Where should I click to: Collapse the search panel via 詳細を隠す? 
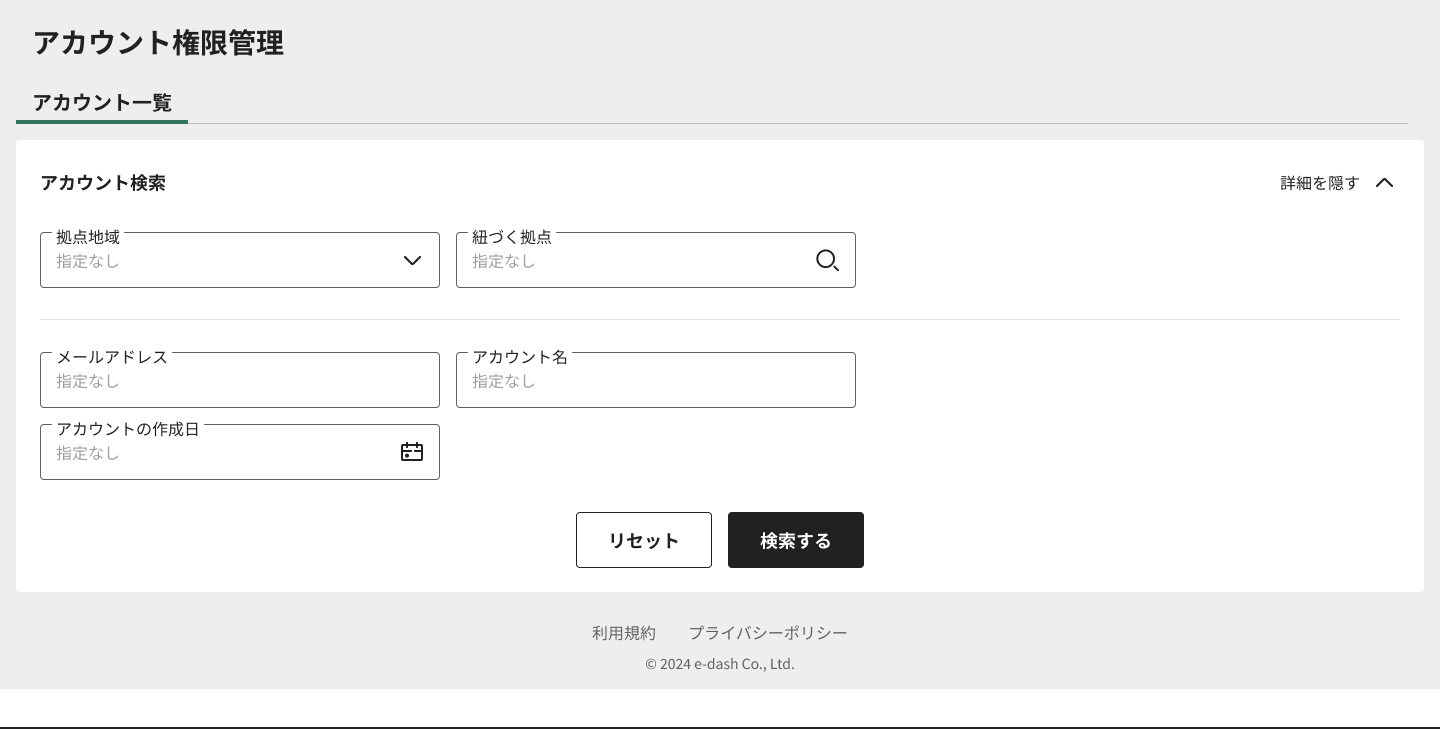point(1319,183)
